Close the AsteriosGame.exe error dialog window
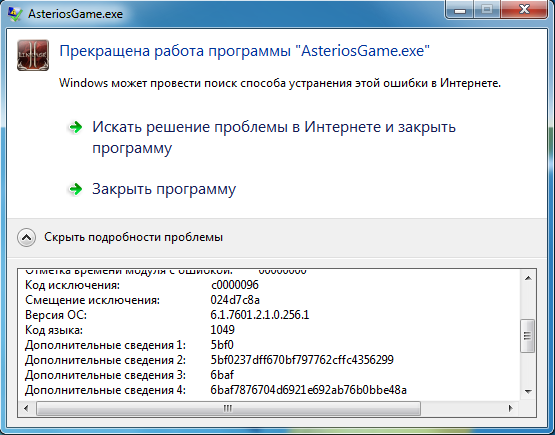 click(524, 10)
